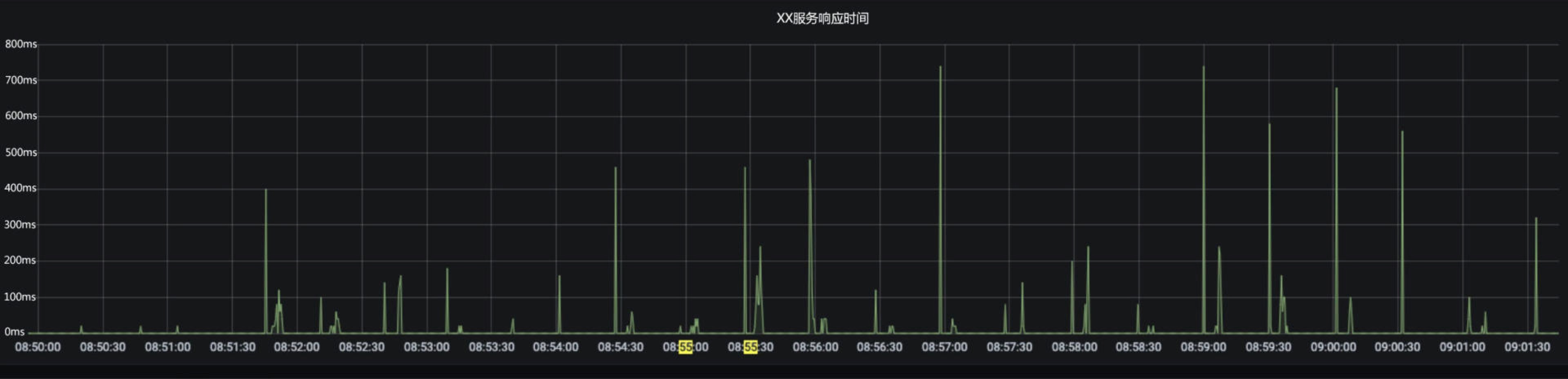
Task: Click the 08:53:30 time axis label
Action: [x=491, y=347]
